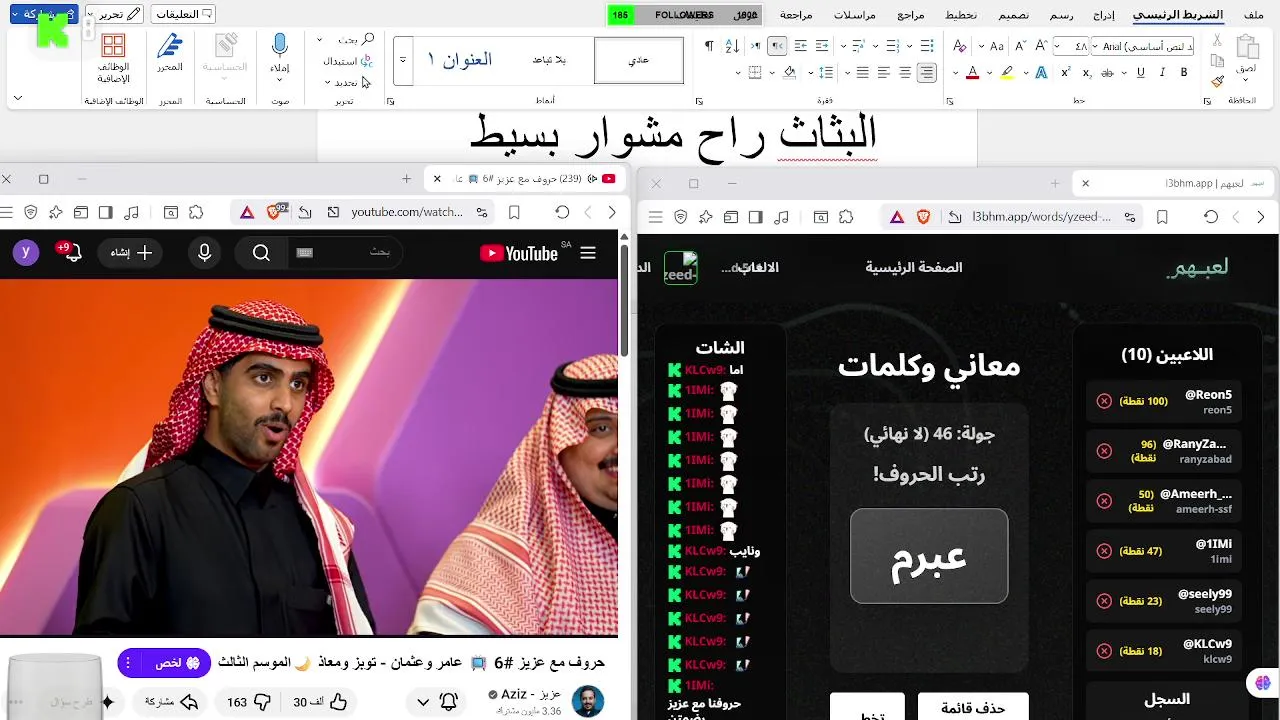Align text left in Word
Viewport: 1280px width, 720px height.
[884, 73]
